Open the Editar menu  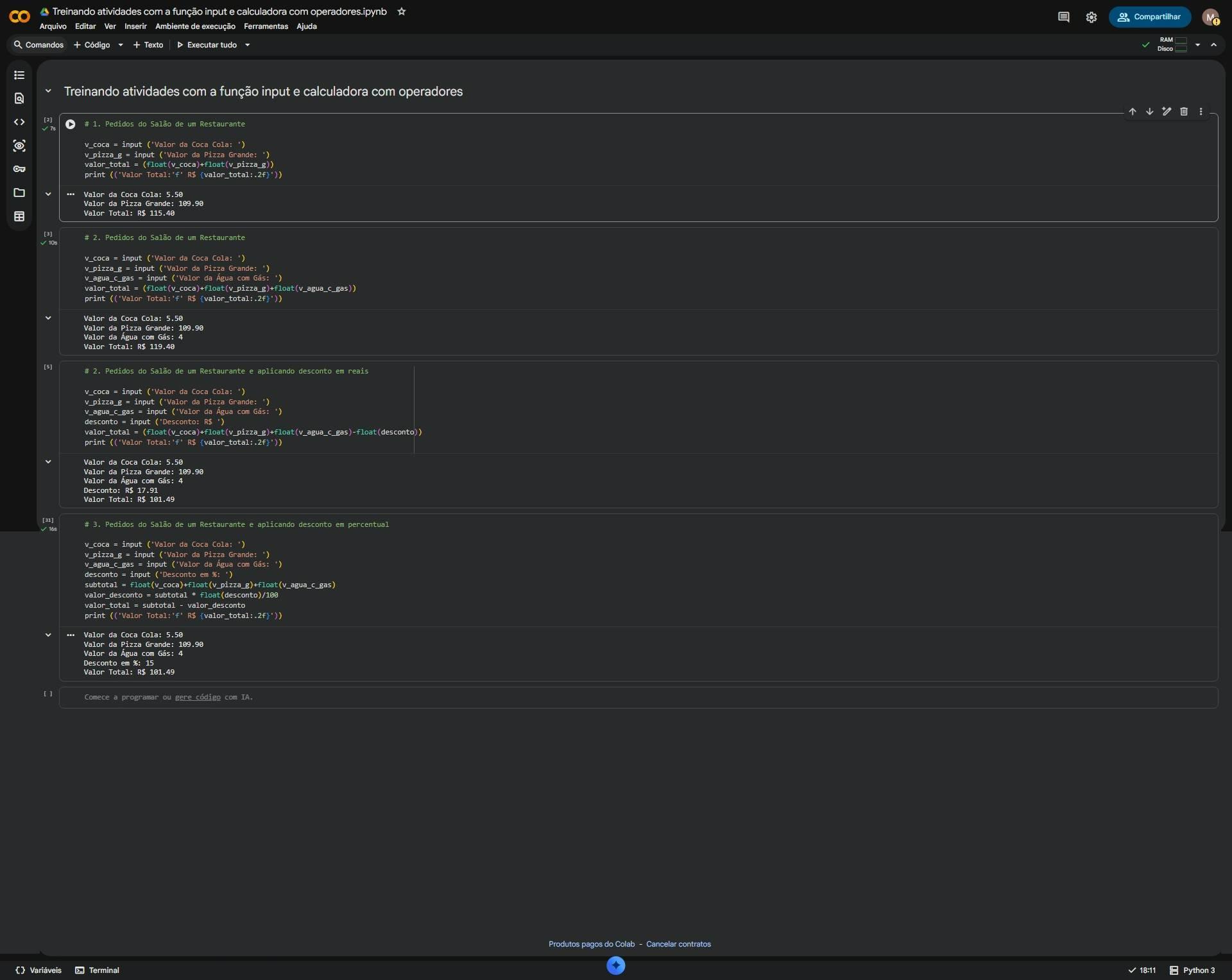click(85, 26)
